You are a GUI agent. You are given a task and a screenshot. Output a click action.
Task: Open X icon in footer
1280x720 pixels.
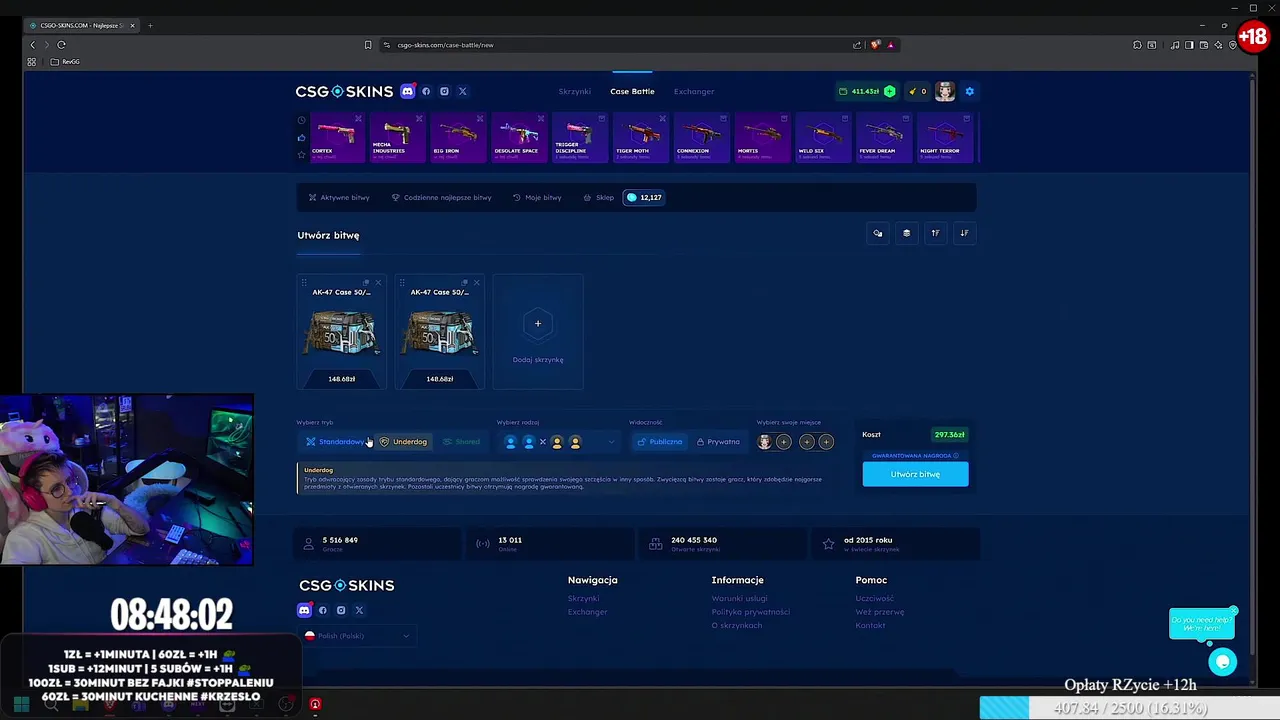pos(360,610)
